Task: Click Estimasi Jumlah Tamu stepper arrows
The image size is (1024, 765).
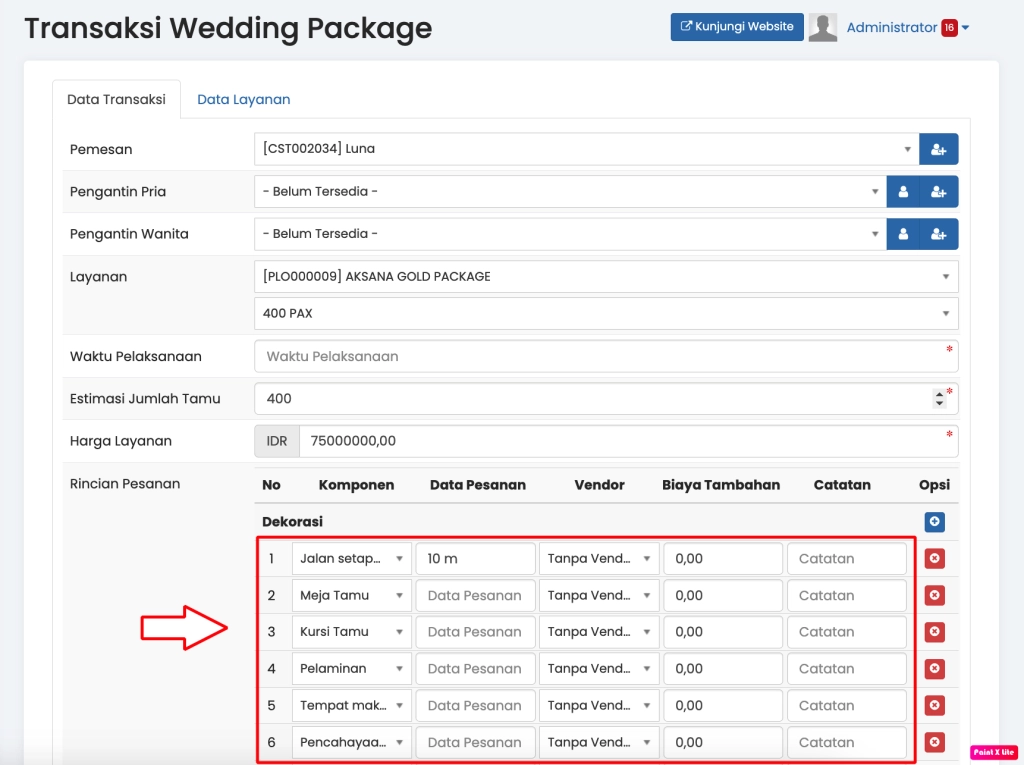Action: tap(938, 399)
